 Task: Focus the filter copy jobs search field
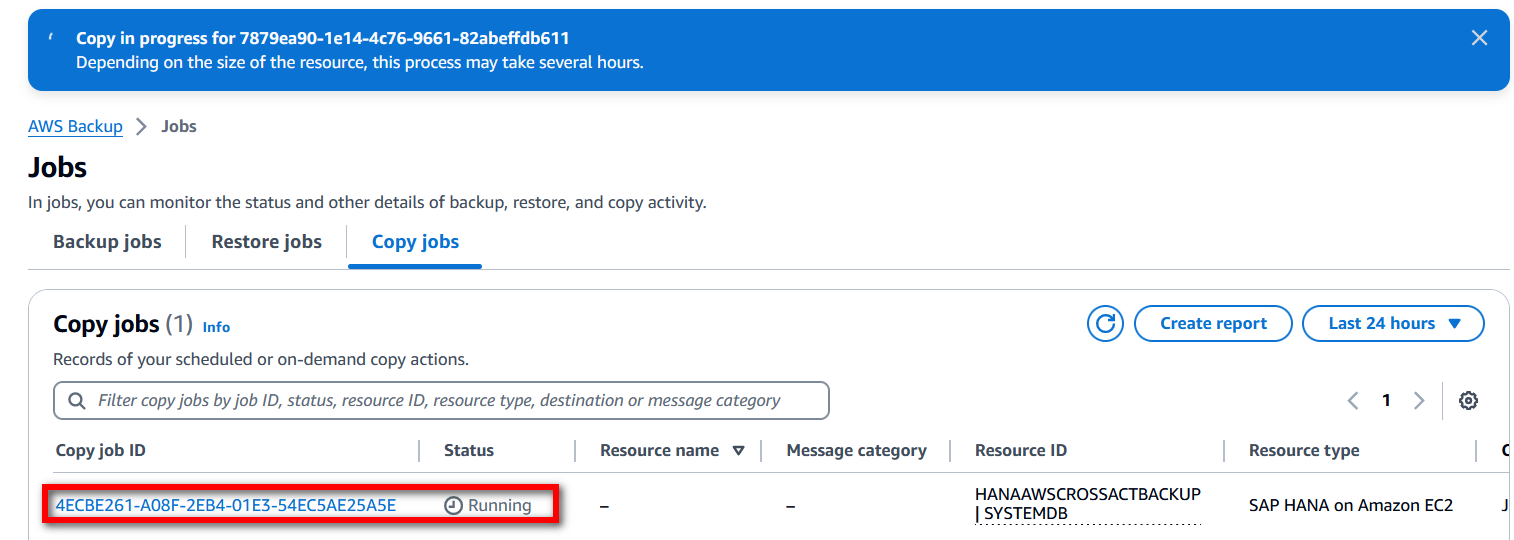tap(441, 400)
